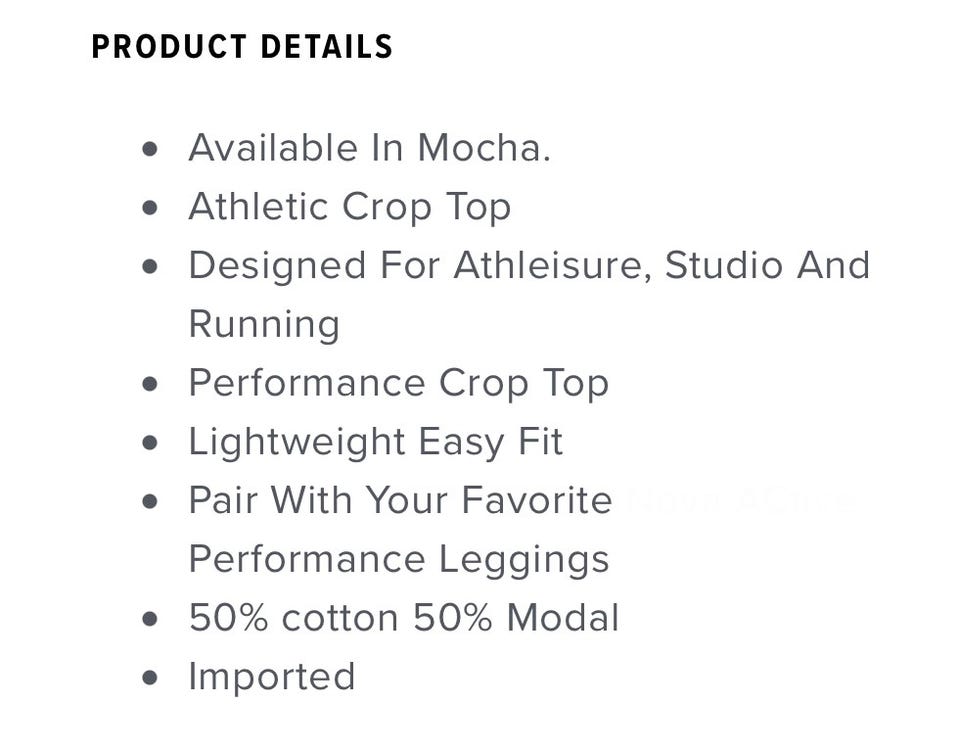Click "Designed For Athleisure, Studio And" text
Viewport: 960px width, 750px height.
click(529, 265)
